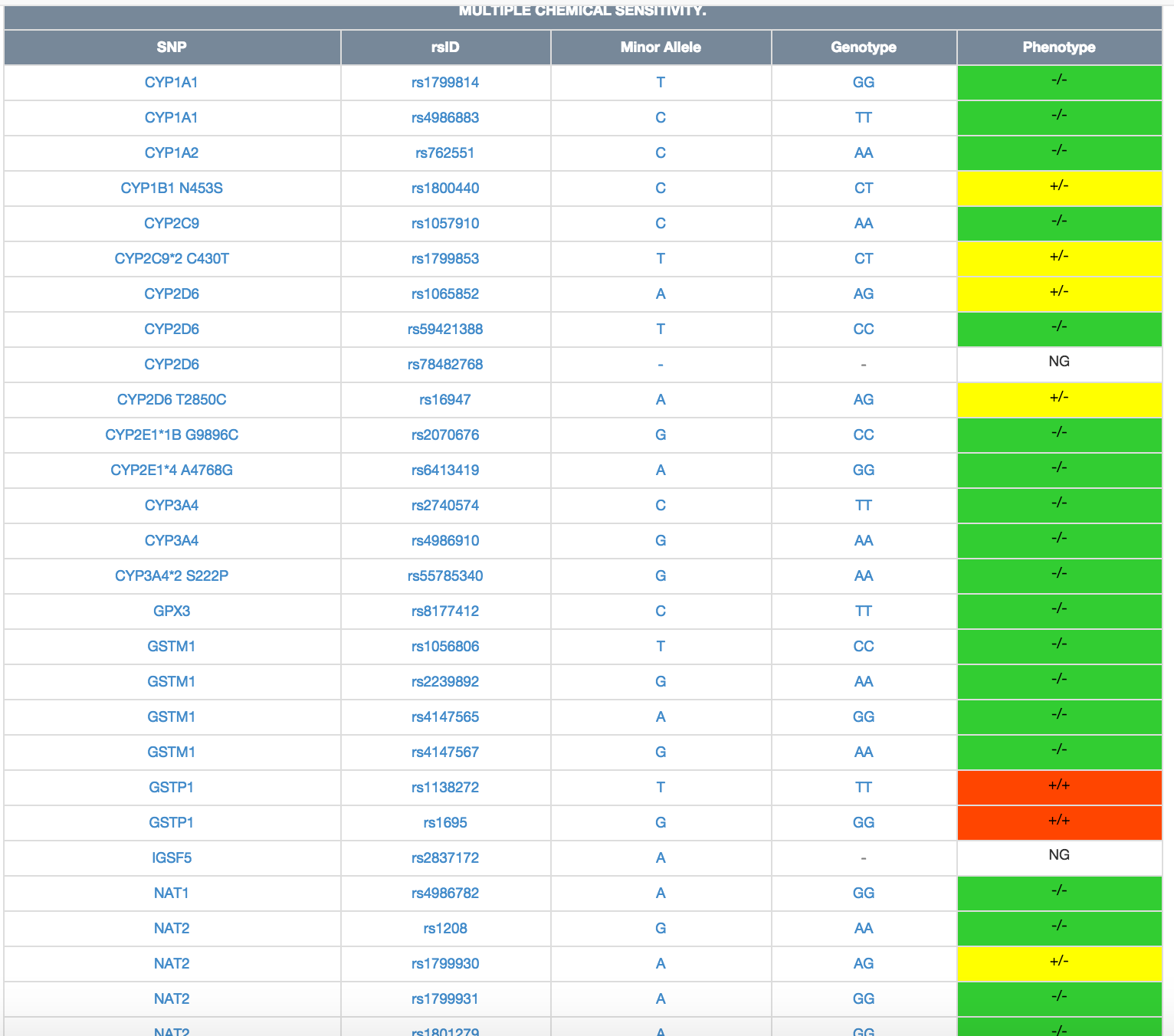Viewport: 1174px width, 1036px height.
Task: Open the CYP1B1 N453S SNP link
Action: click(x=172, y=189)
